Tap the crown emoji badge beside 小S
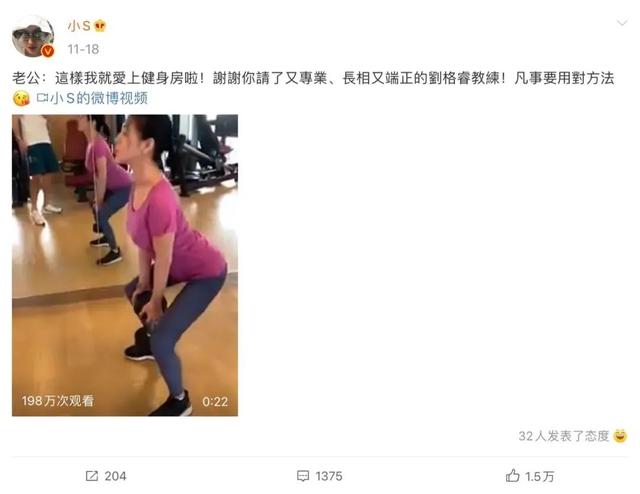Viewport: 640px width, 494px height. pos(100,26)
